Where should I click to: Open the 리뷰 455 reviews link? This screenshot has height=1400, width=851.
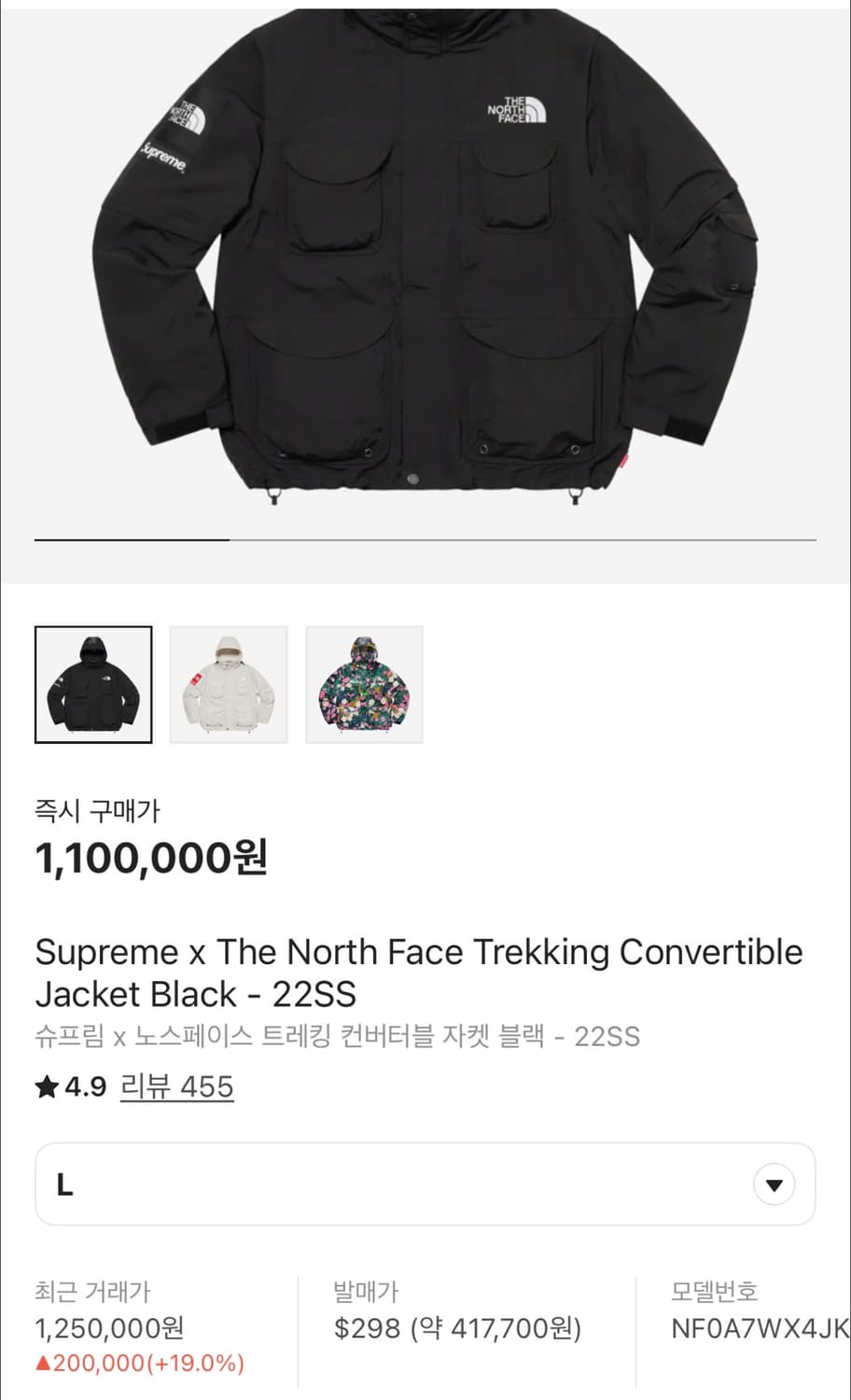tap(176, 1086)
